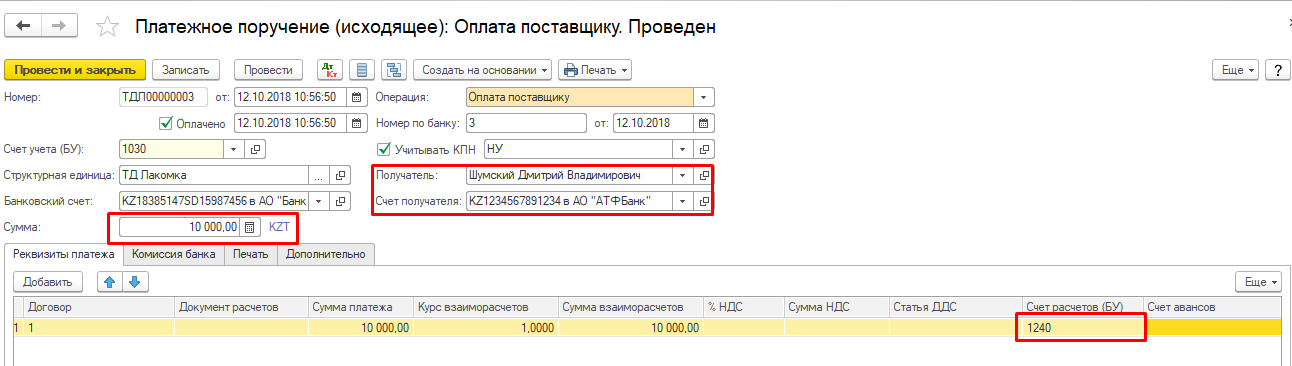
Task: Open the Создать на основании menu
Action: (x=483, y=70)
